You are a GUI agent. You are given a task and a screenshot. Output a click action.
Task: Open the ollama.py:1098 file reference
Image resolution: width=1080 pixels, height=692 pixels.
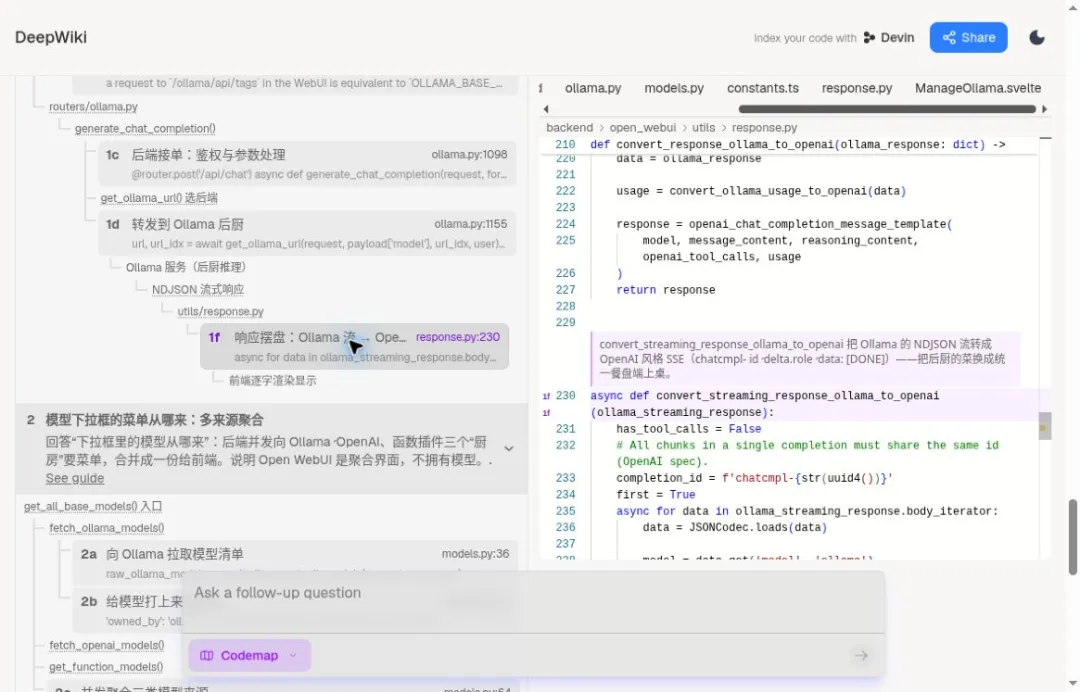[x=469, y=155]
